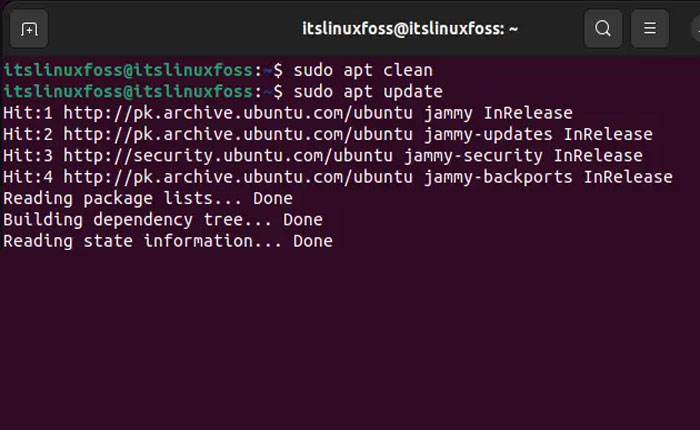Click the empty terminal area below output
The width and height of the screenshot is (700, 430).
(x=350, y=340)
